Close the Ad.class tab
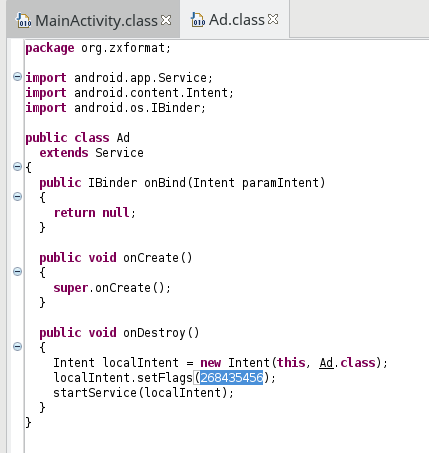 click(x=273, y=19)
